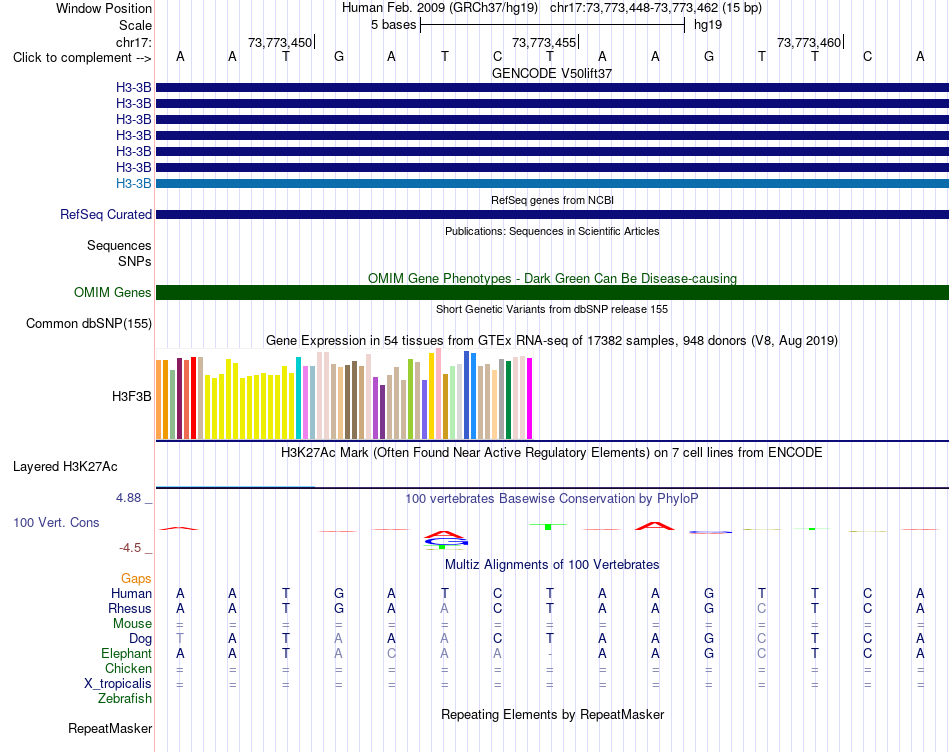Open the GENCODE V50lift37 track title
Image resolution: width=950 pixels, height=752 pixels.
tap(552, 73)
